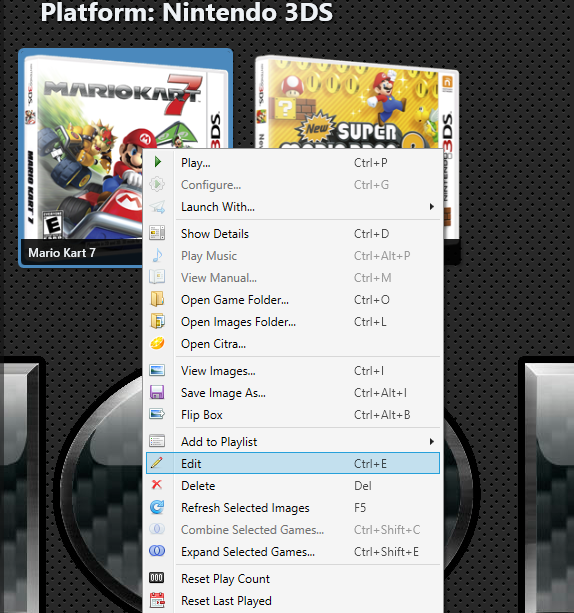The image size is (574, 613).
Task: Click the Refresh Selected Images icon
Action: [x=157, y=507]
